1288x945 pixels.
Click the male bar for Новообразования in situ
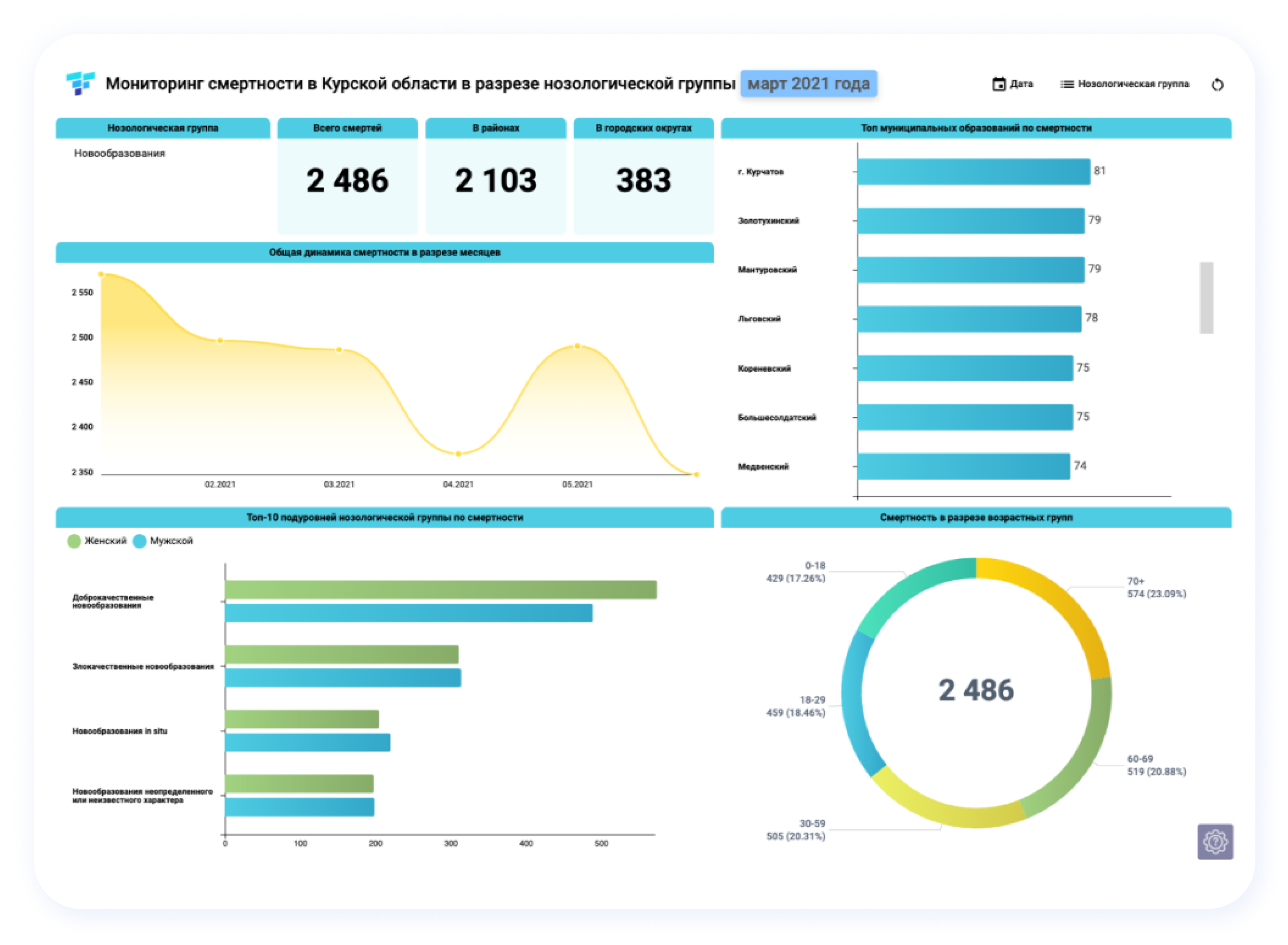tap(307, 742)
